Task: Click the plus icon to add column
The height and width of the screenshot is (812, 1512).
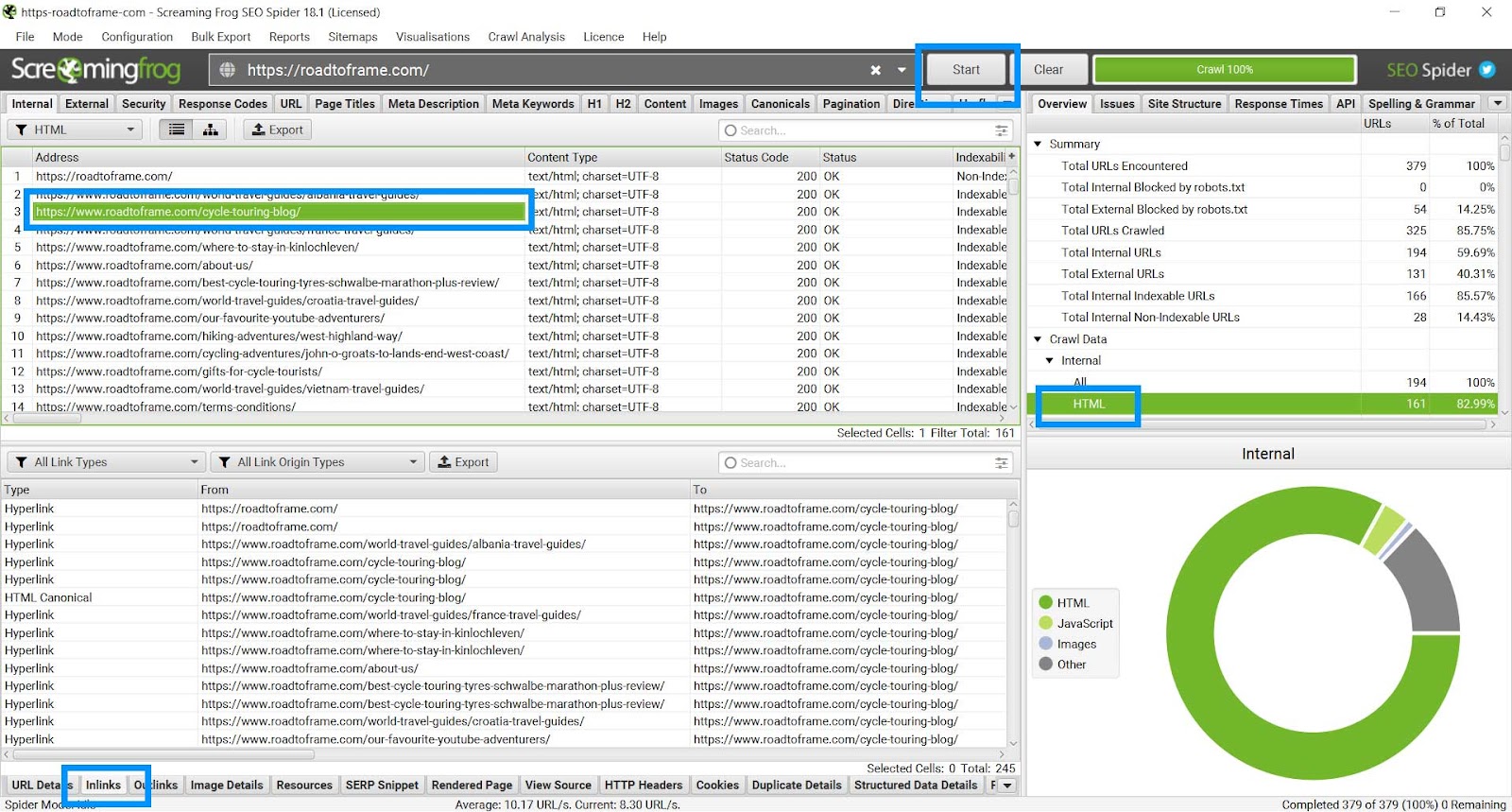Action: pyautogui.click(x=1012, y=157)
